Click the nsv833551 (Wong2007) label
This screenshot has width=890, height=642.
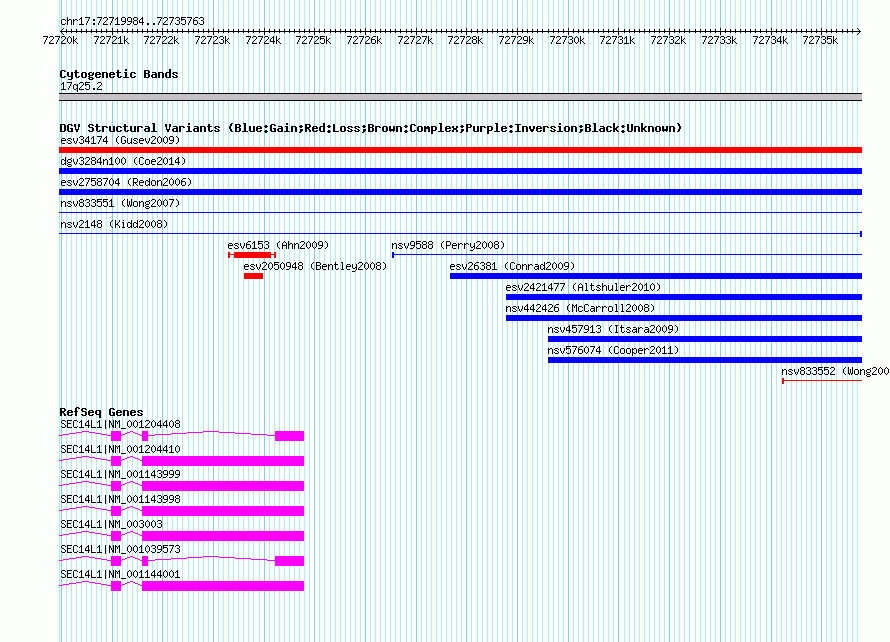point(120,203)
